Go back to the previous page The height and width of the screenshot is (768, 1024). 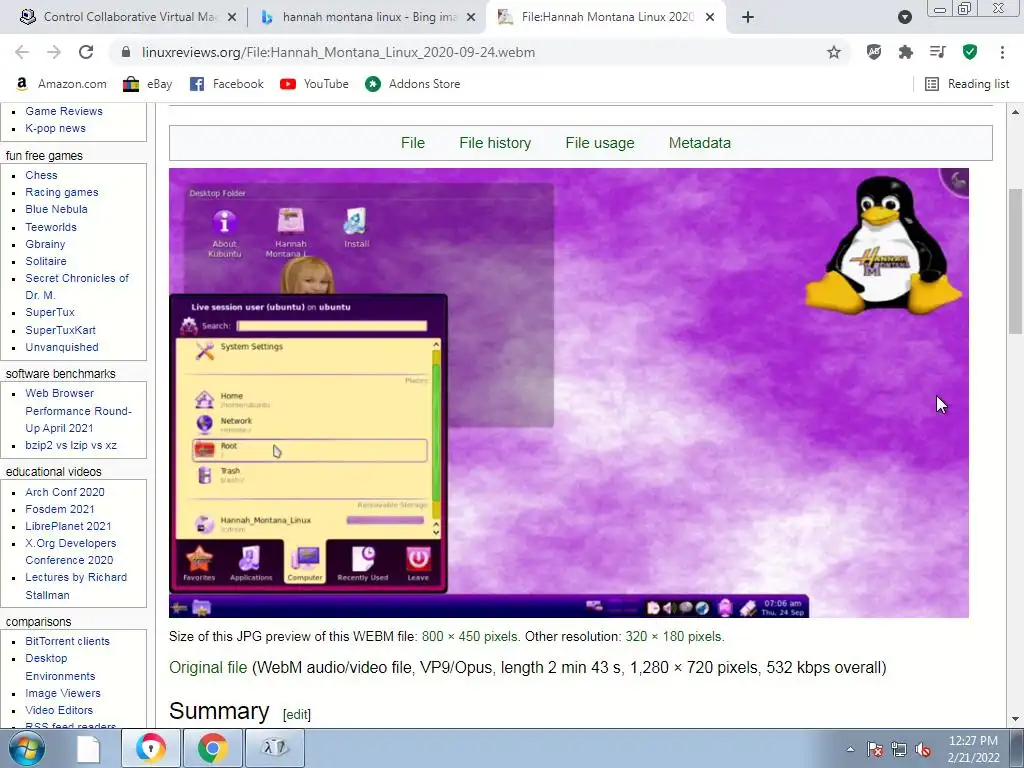tap(22, 52)
